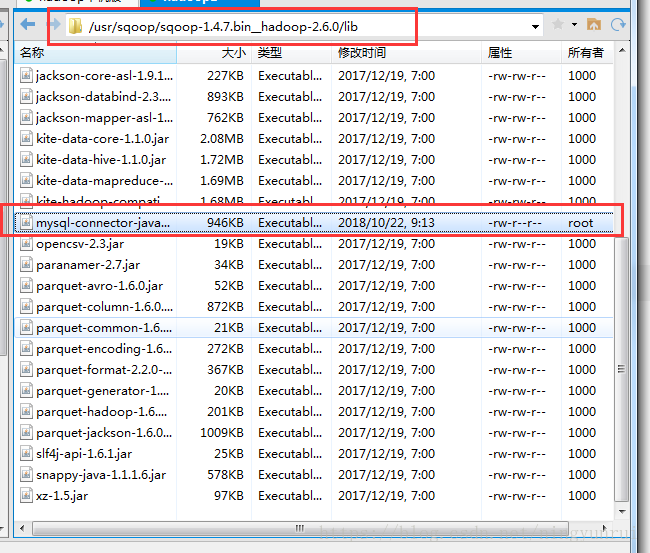
Task: Click the 2.08MB size cell
Action: [222, 139]
